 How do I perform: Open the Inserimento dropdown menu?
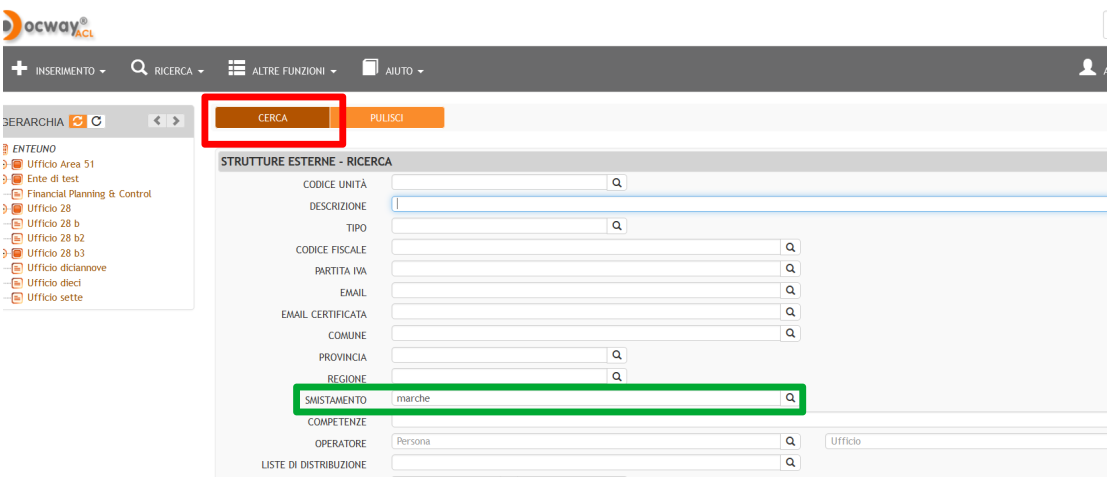click(x=61, y=71)
